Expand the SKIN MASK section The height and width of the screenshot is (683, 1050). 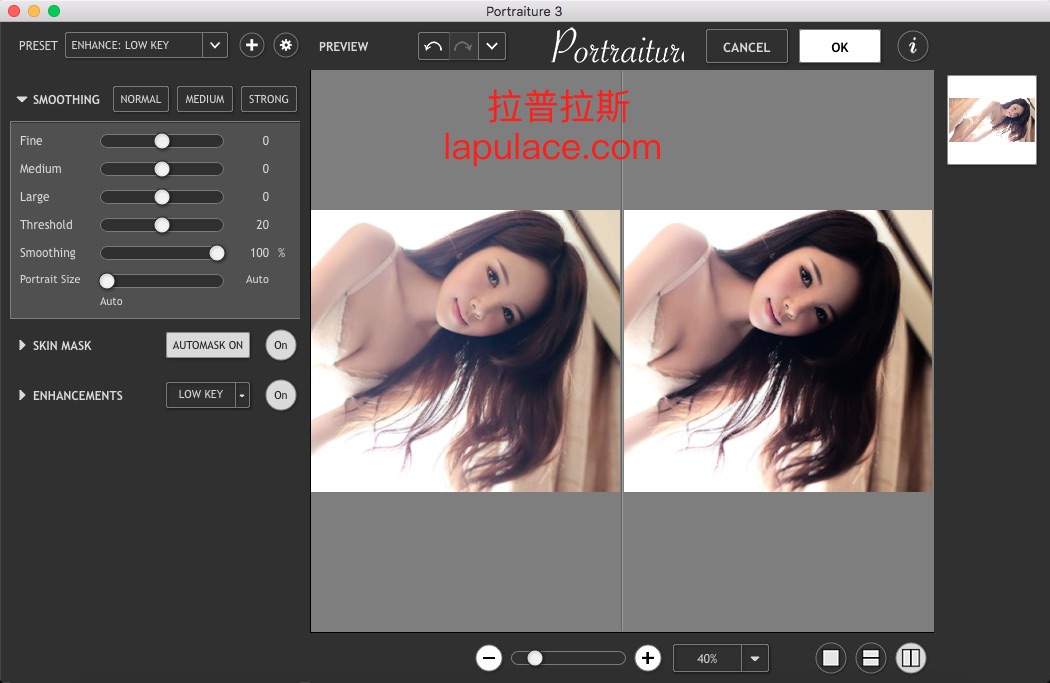(22, 346)
